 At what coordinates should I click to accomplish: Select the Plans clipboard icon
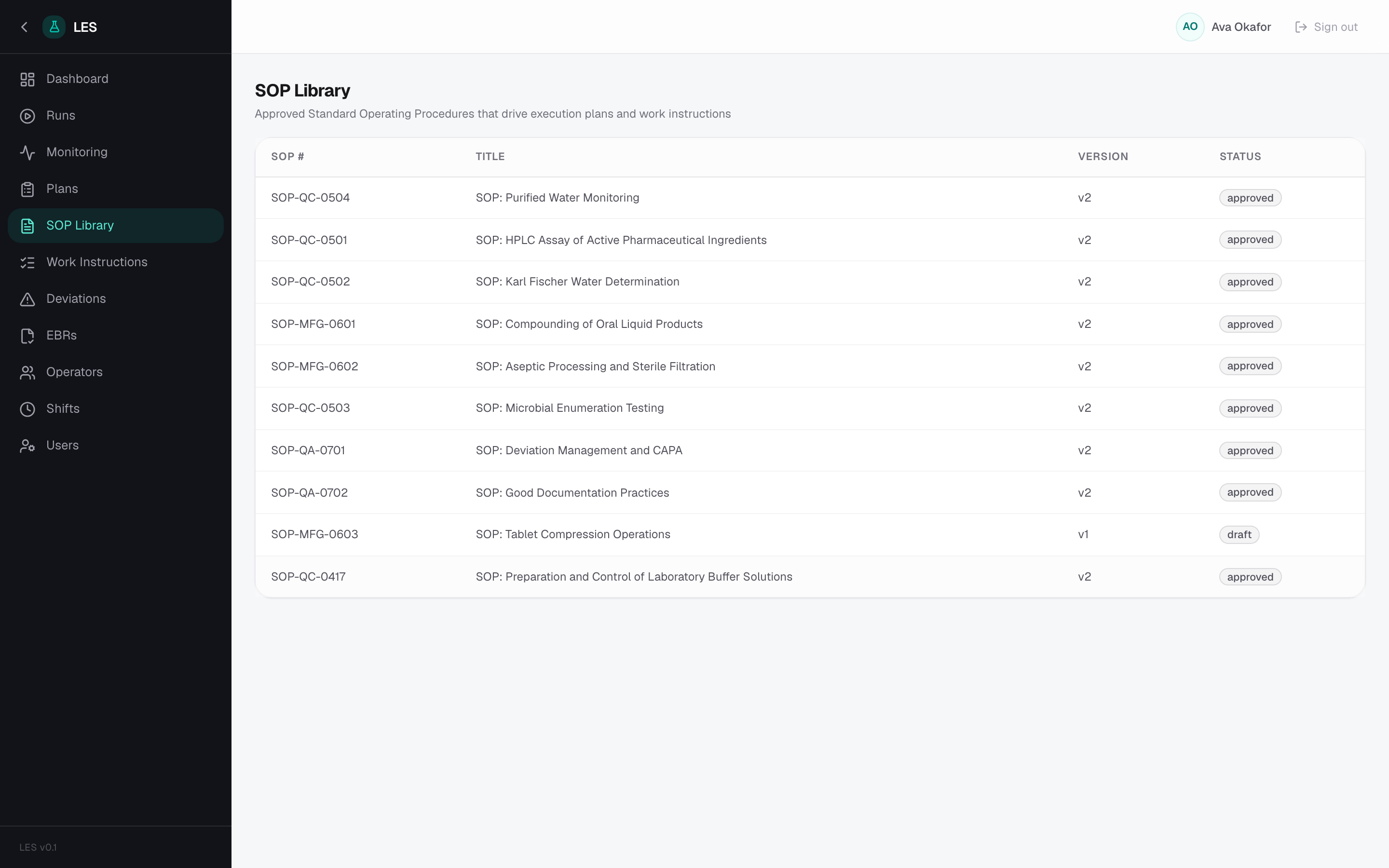tap(27, 190)
